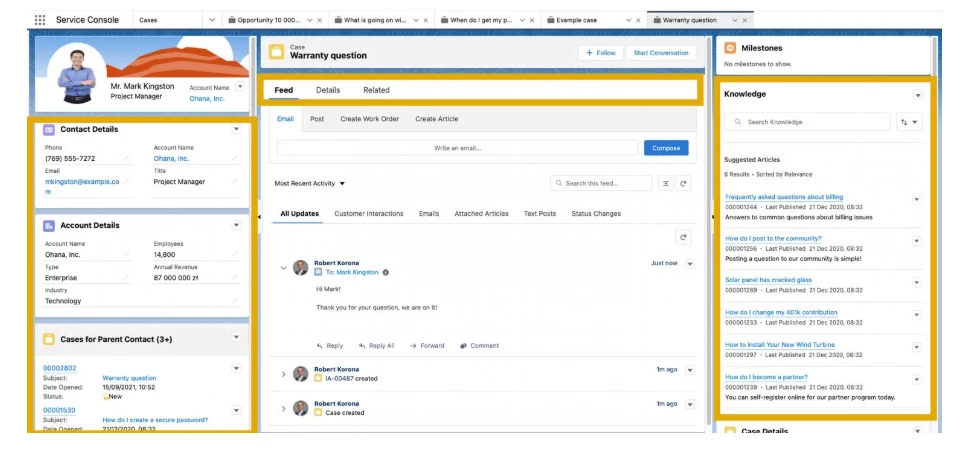Open the Cases navigation dropdown arrow

[x=212, y=20]
